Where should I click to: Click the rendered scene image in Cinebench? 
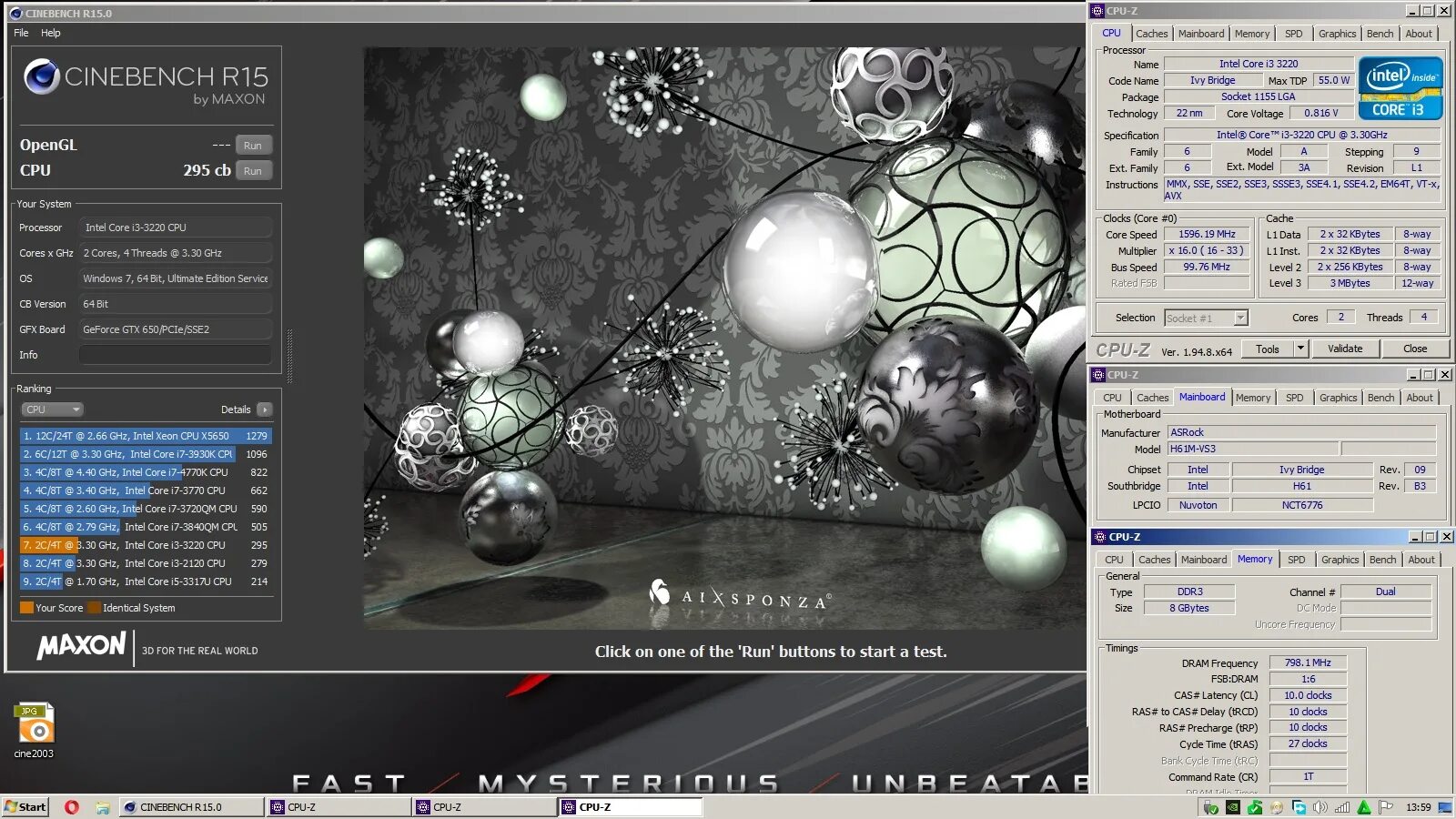point(724,338)
